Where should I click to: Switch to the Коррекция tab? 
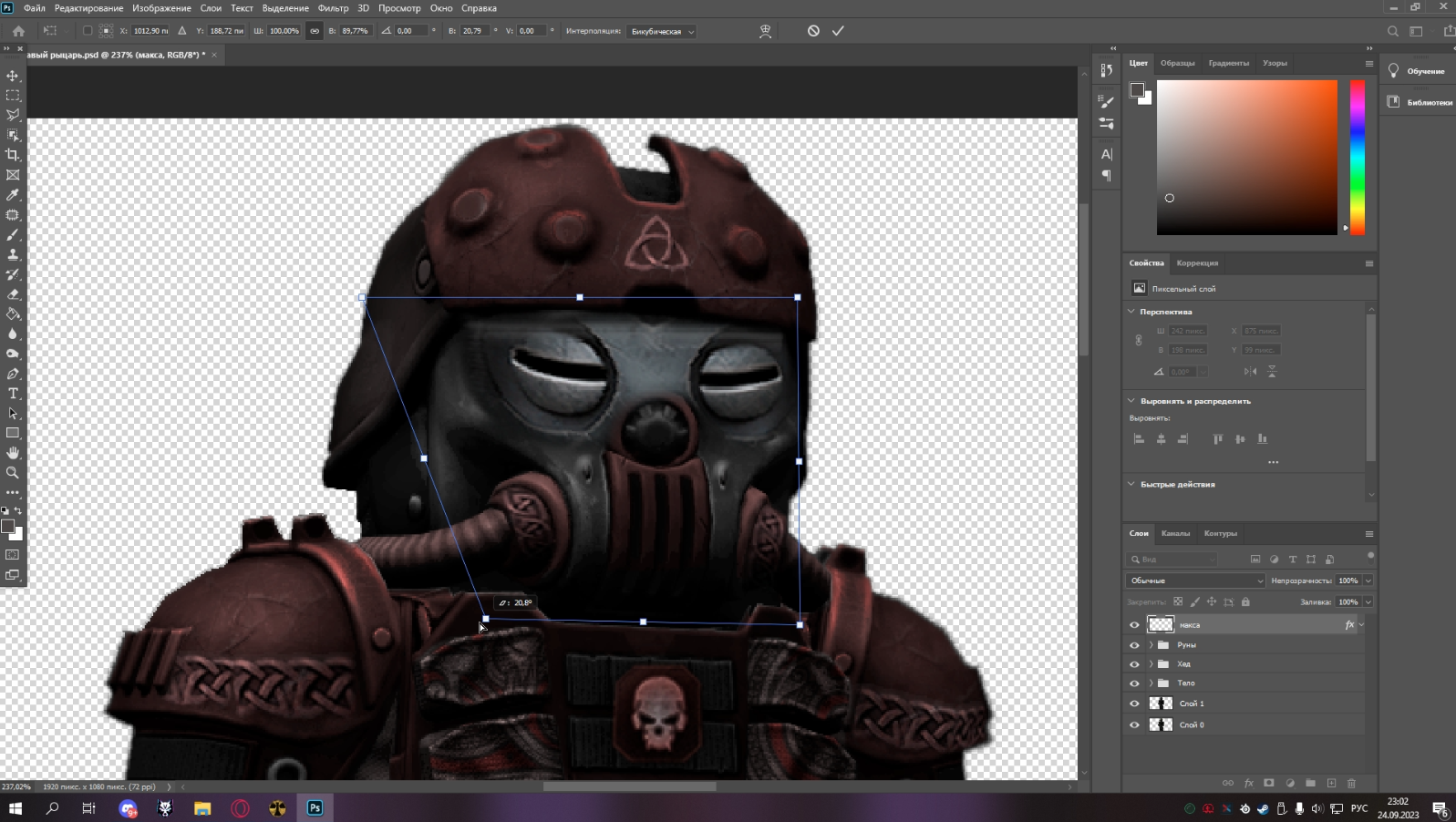point(1197,262)
